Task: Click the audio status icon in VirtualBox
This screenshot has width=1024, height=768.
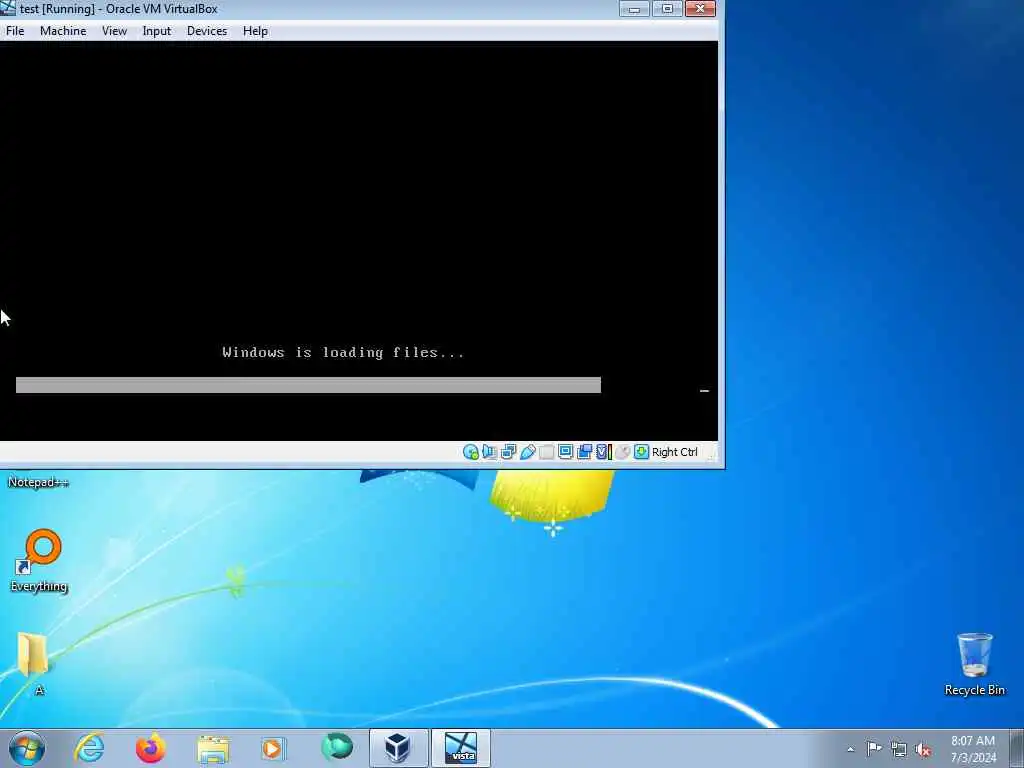Action: 489,452
